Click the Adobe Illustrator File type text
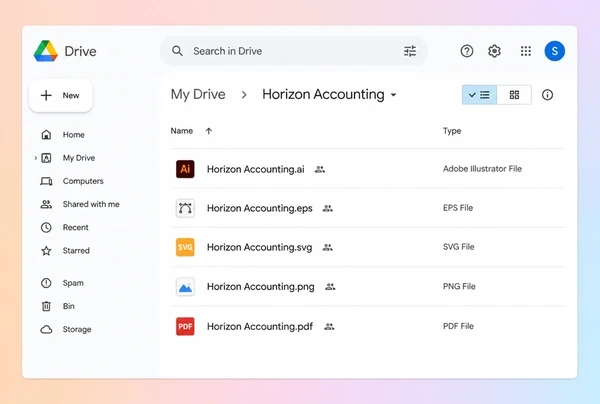The height and width of the screenshot is (404, 600). [x=482, y=169]
